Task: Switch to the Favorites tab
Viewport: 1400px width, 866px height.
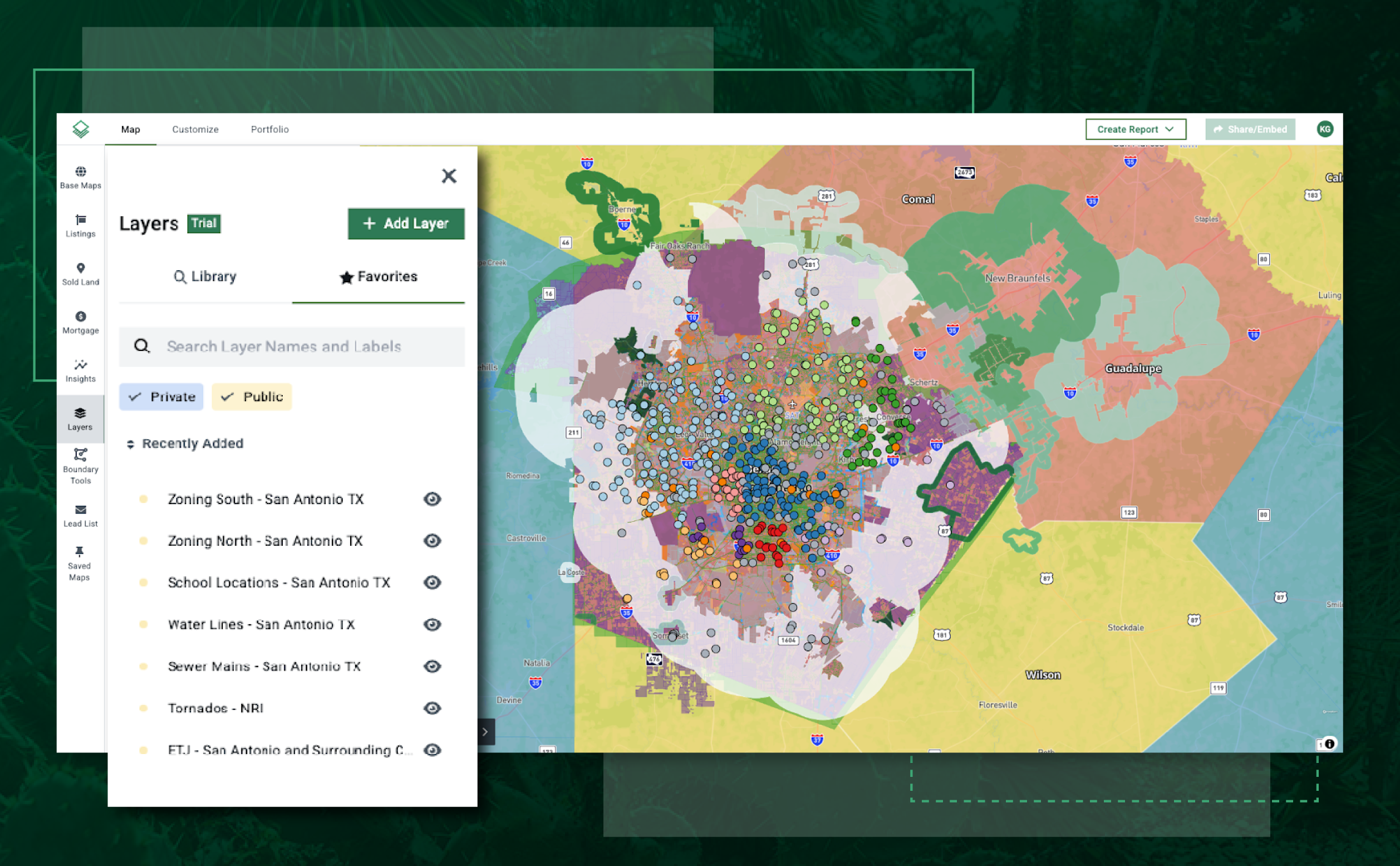Action: [379, 277]
